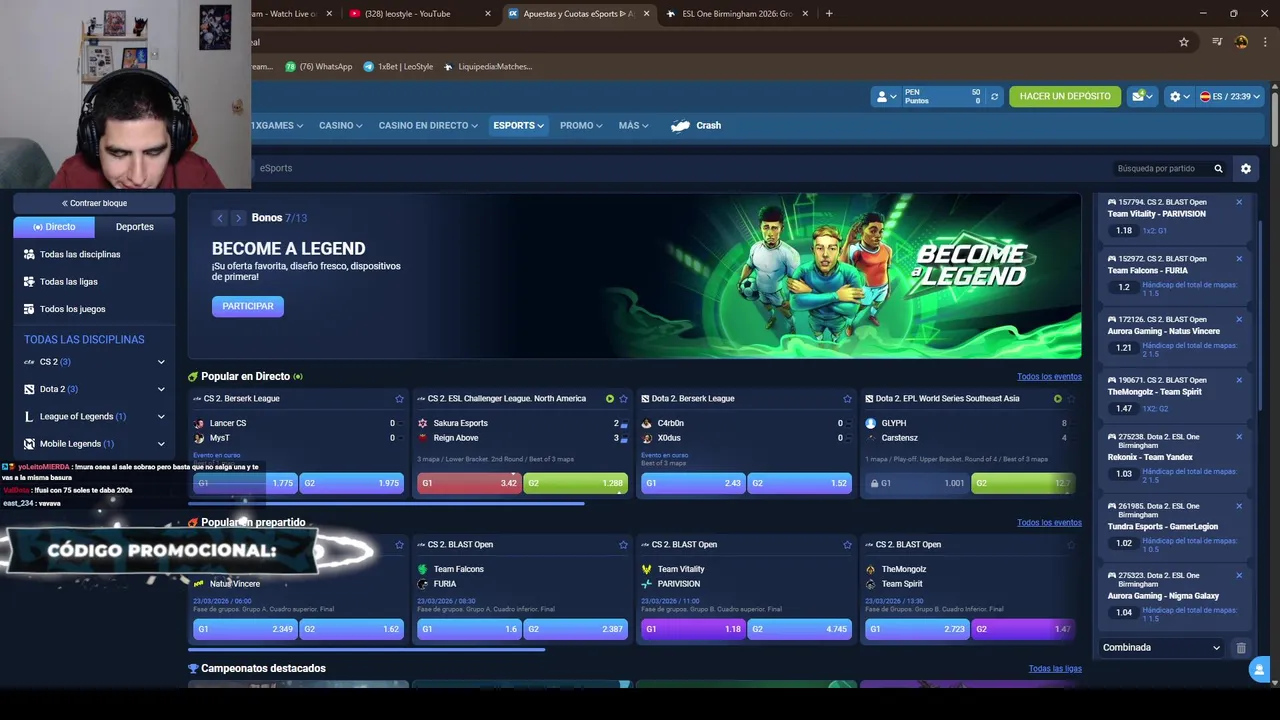Favorite the Team Falcons vs FURIA match
Viewport: 1280px width, 720px height.
623,545
